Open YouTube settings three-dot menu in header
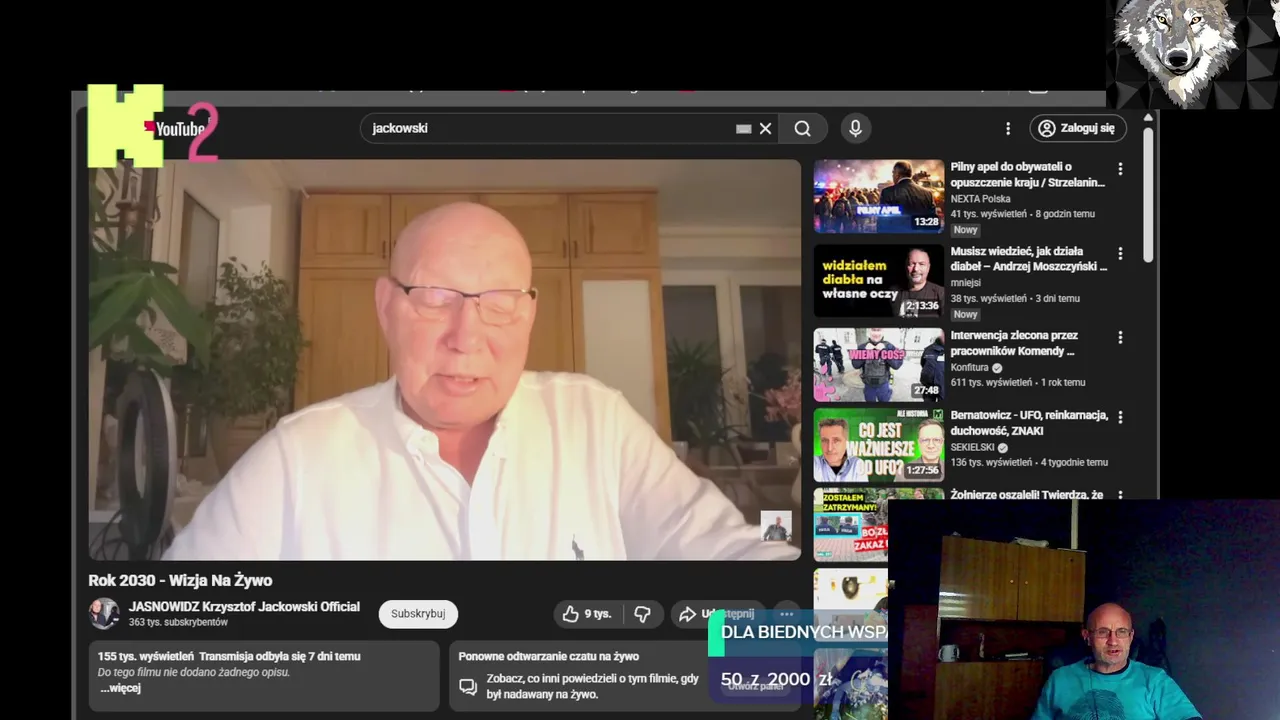 point(1008,128)
